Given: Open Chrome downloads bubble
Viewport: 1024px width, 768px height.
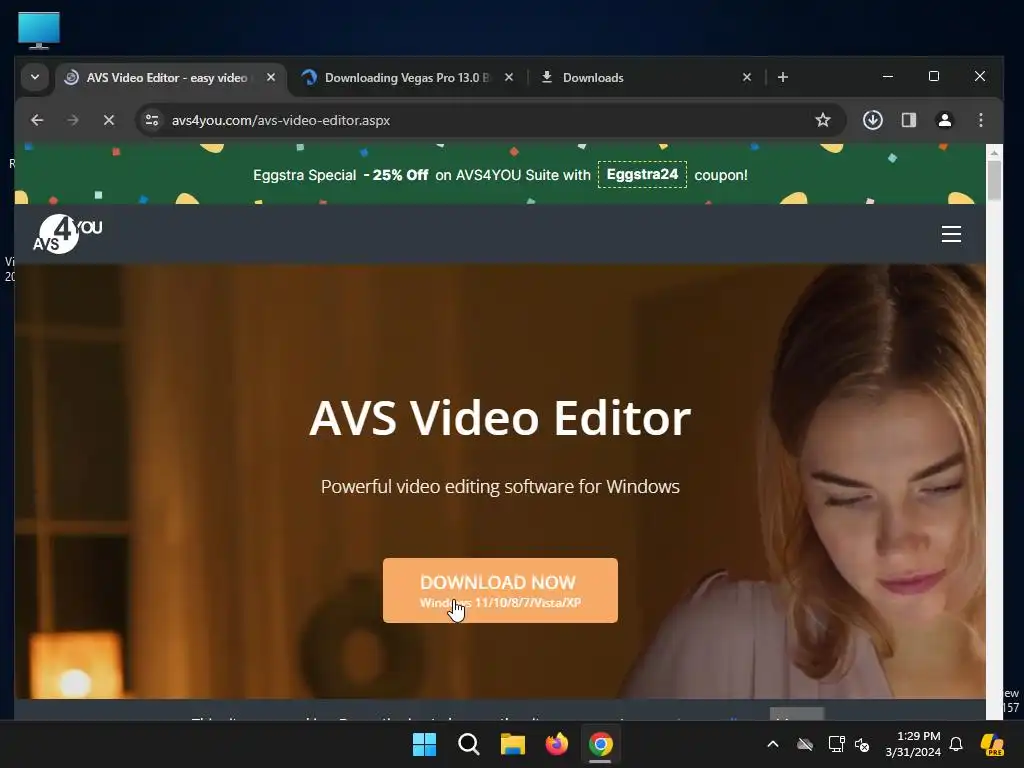Looking at the screenshot, I should [872, 120].
